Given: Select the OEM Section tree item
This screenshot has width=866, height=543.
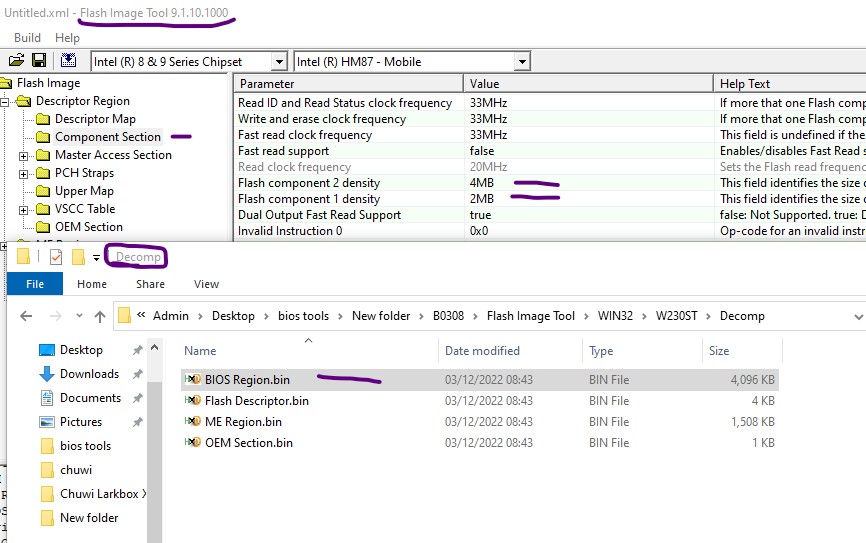Looking at the screenshot, I should pos(88,227).
